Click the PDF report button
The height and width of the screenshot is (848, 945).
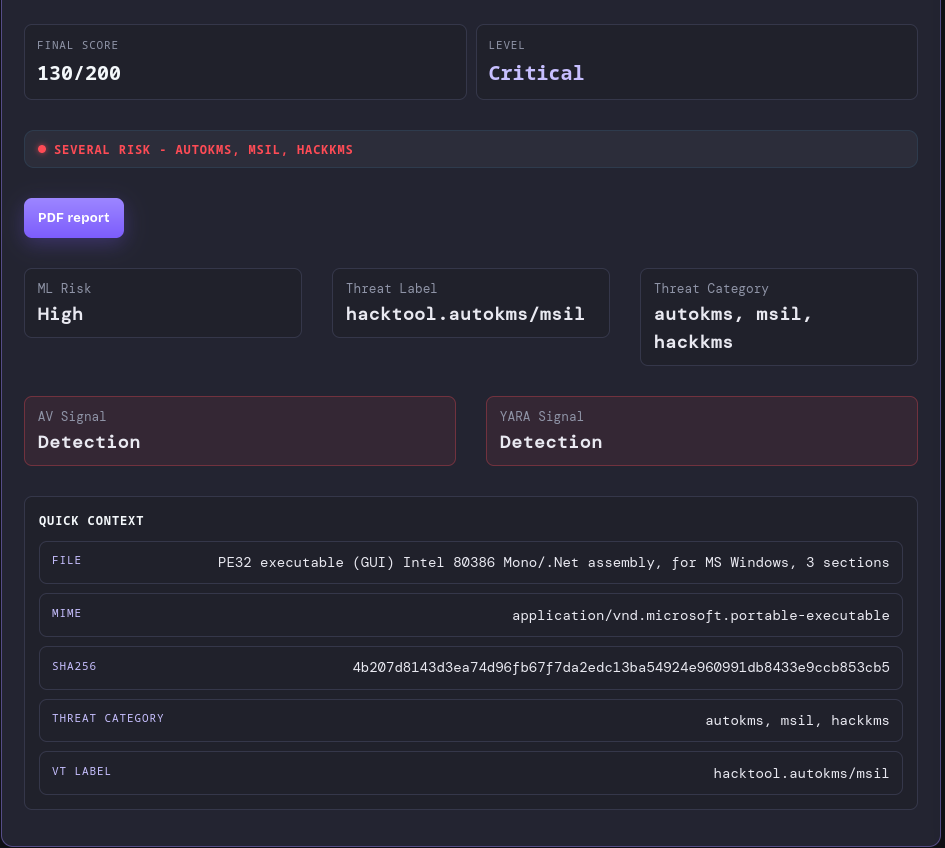tap(74, 218)
